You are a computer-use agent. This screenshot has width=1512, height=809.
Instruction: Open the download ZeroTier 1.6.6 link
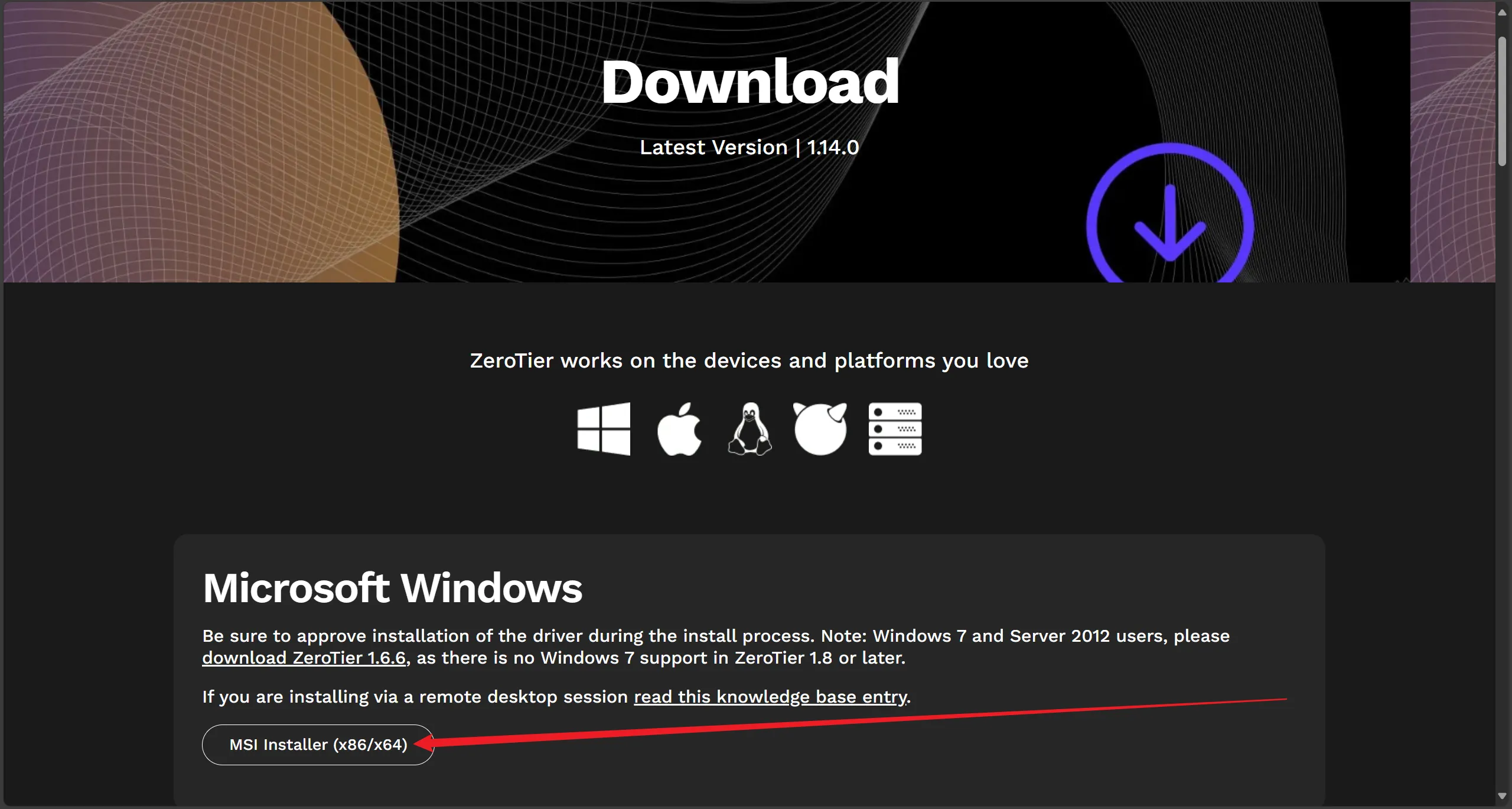[304, 658]
